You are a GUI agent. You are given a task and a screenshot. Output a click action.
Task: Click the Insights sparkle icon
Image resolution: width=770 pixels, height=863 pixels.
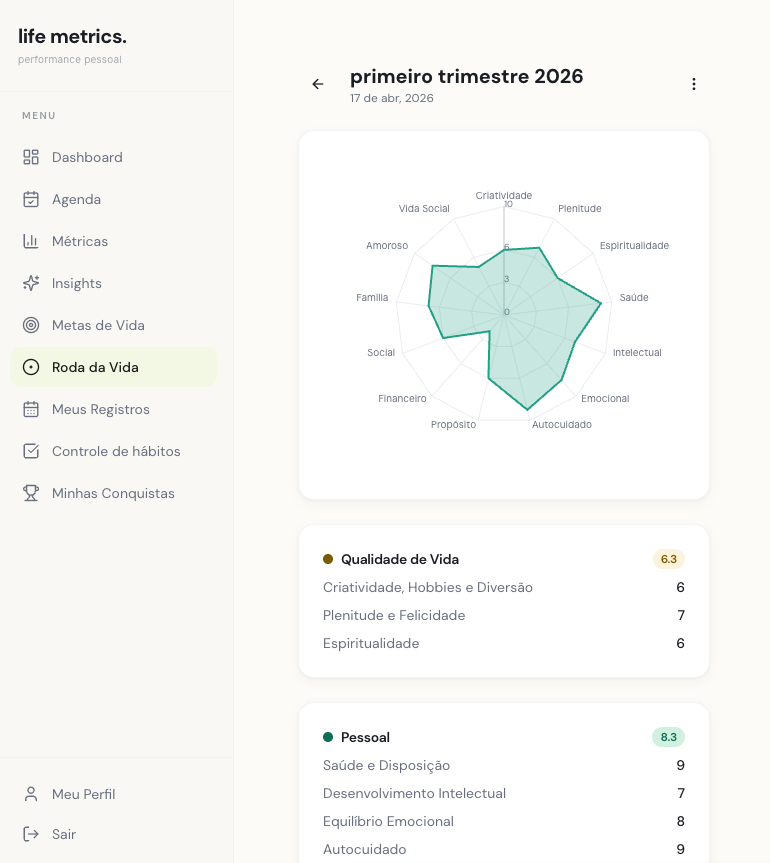click(31, 283)
